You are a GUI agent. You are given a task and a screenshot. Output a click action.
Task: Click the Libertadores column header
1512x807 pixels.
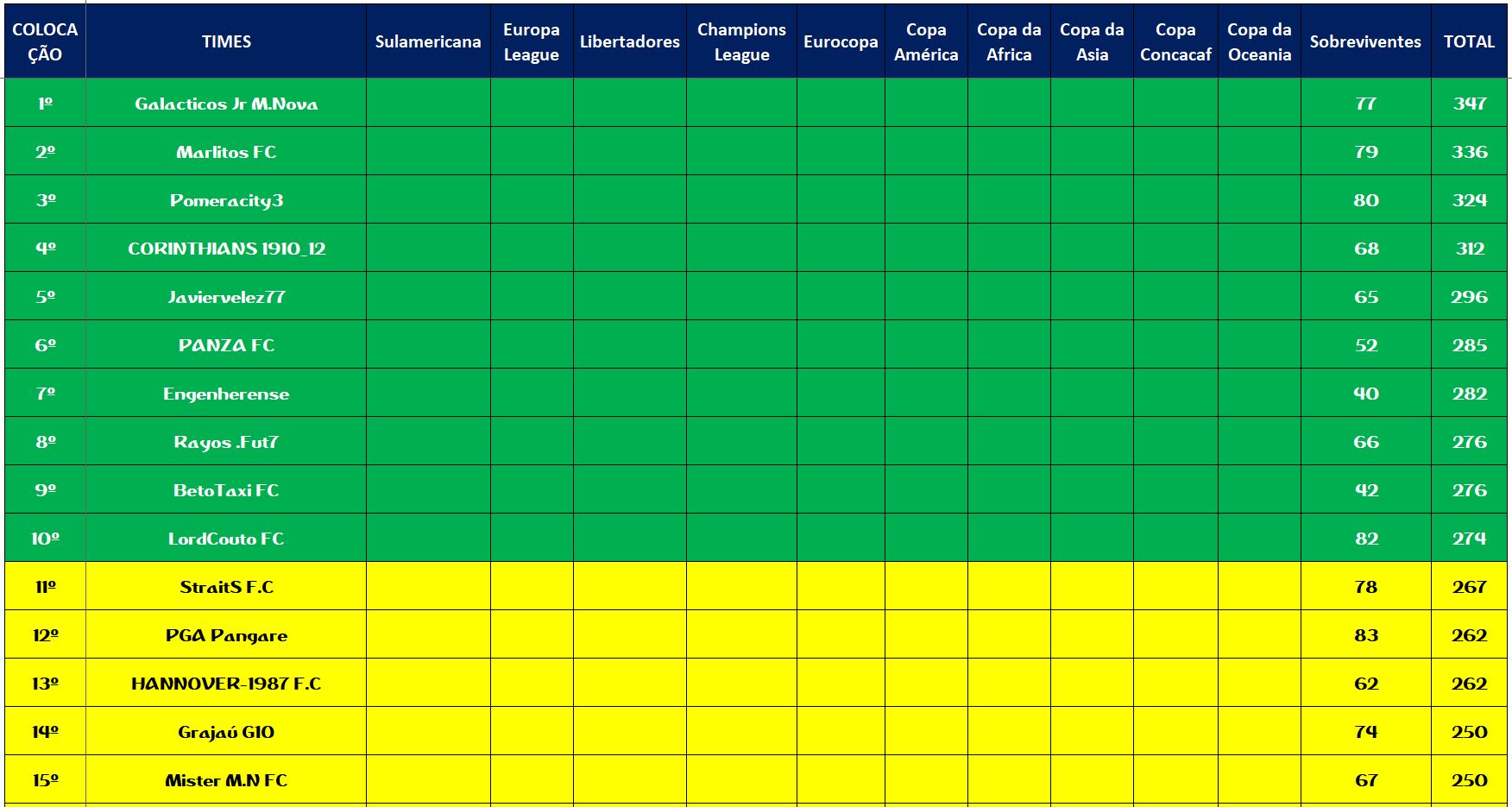[629, 41]
